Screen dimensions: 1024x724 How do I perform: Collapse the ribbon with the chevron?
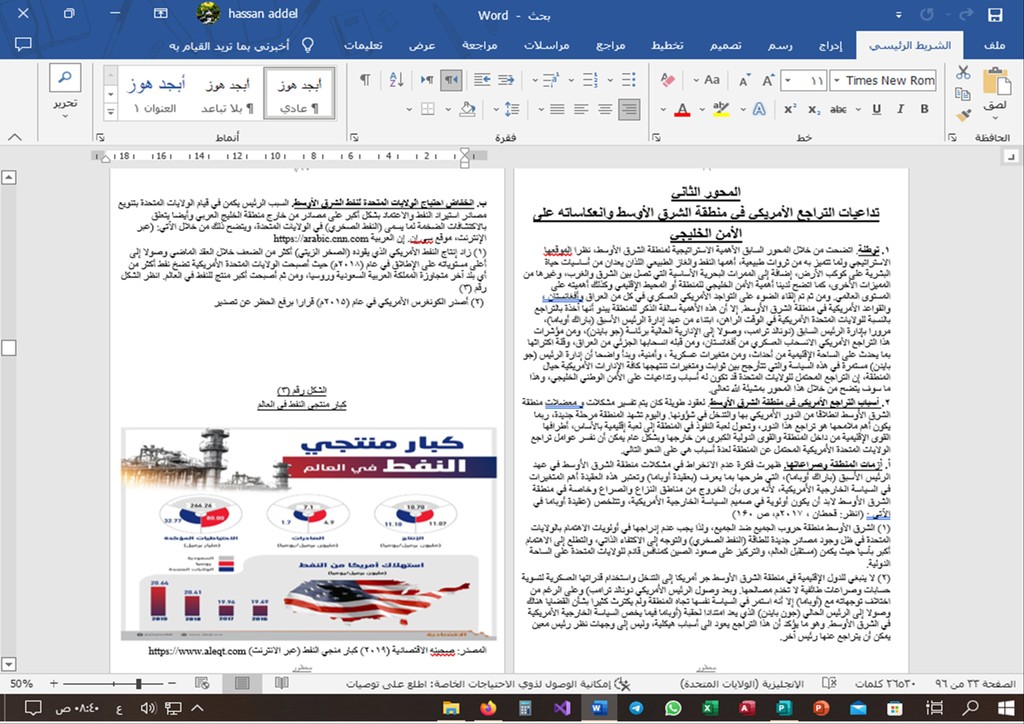point(14,137)
